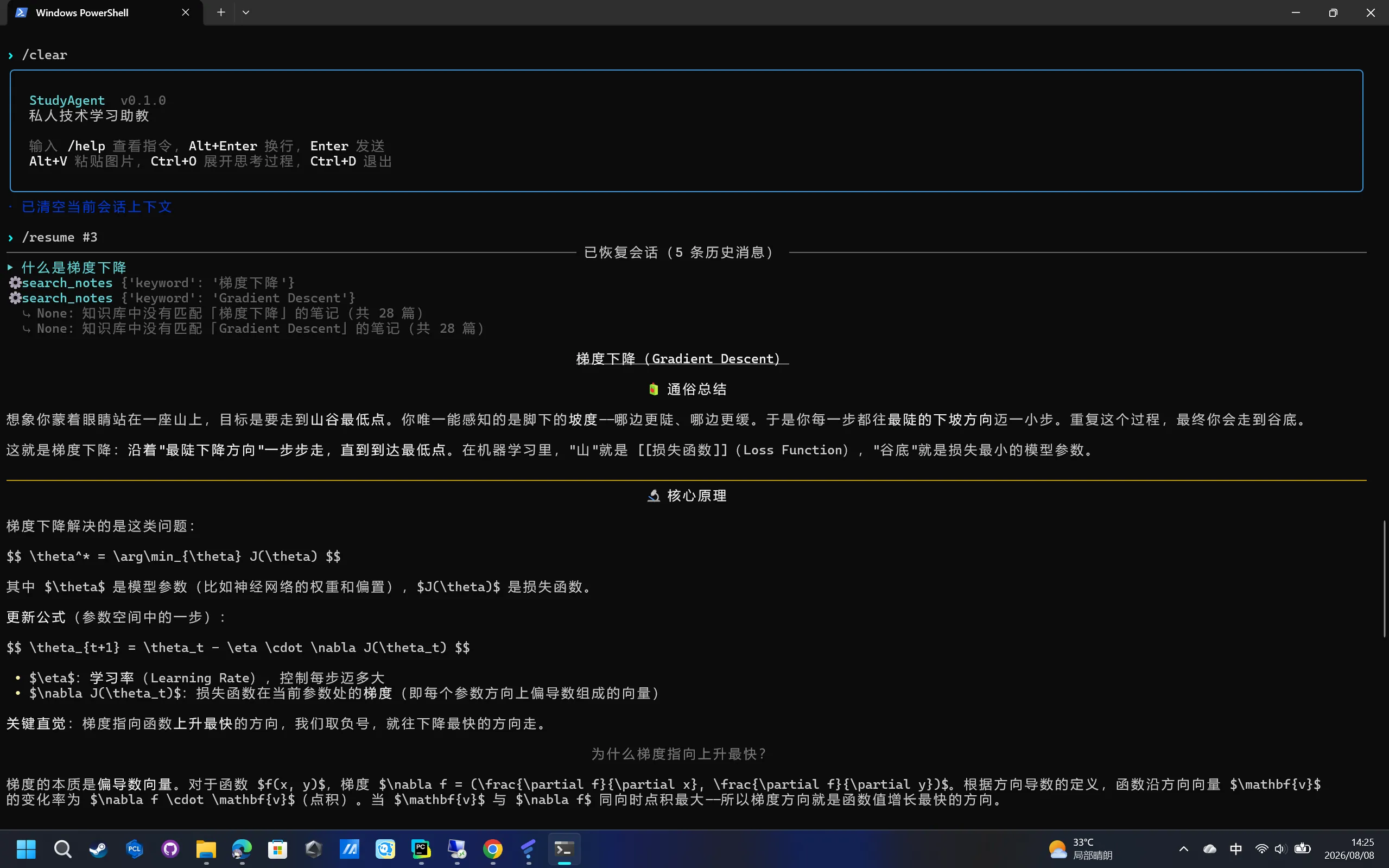Open Wi-Fi network settings icon
Viewport: 1389px width, 868px height.
pyautogui.click(x=1261, y=848)
